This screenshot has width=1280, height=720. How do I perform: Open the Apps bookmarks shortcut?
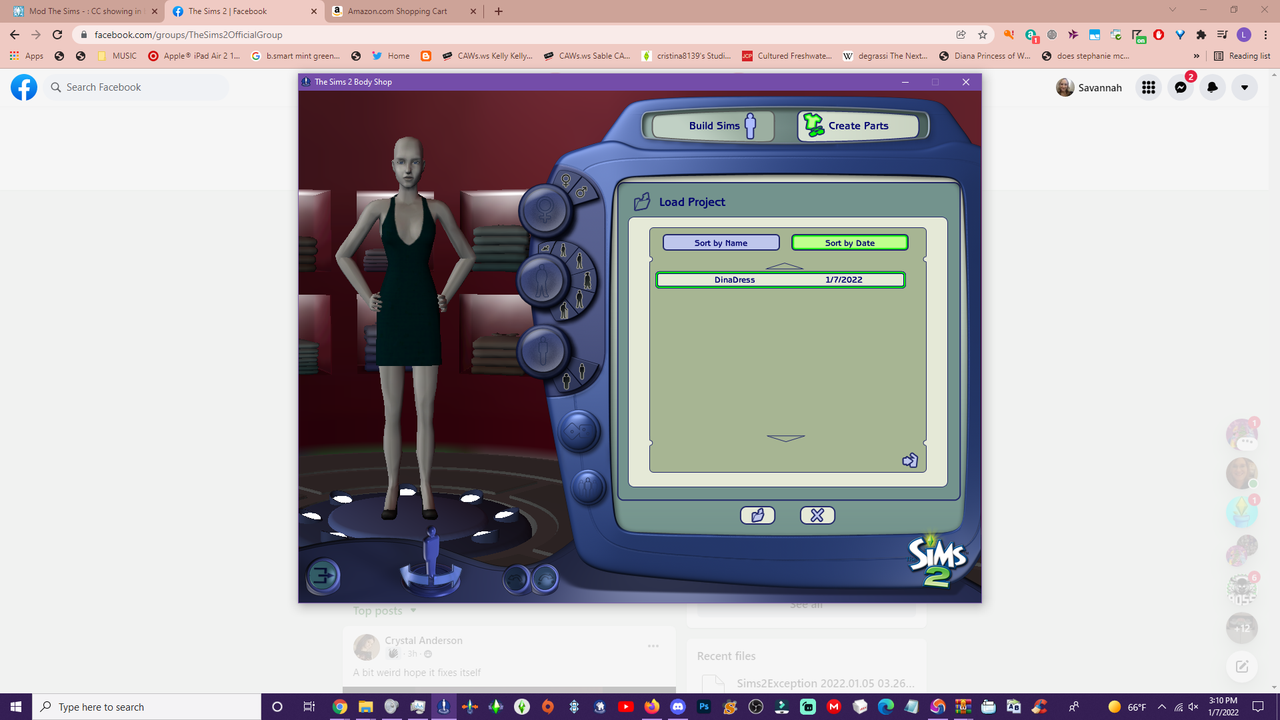[x=26, y=56]
